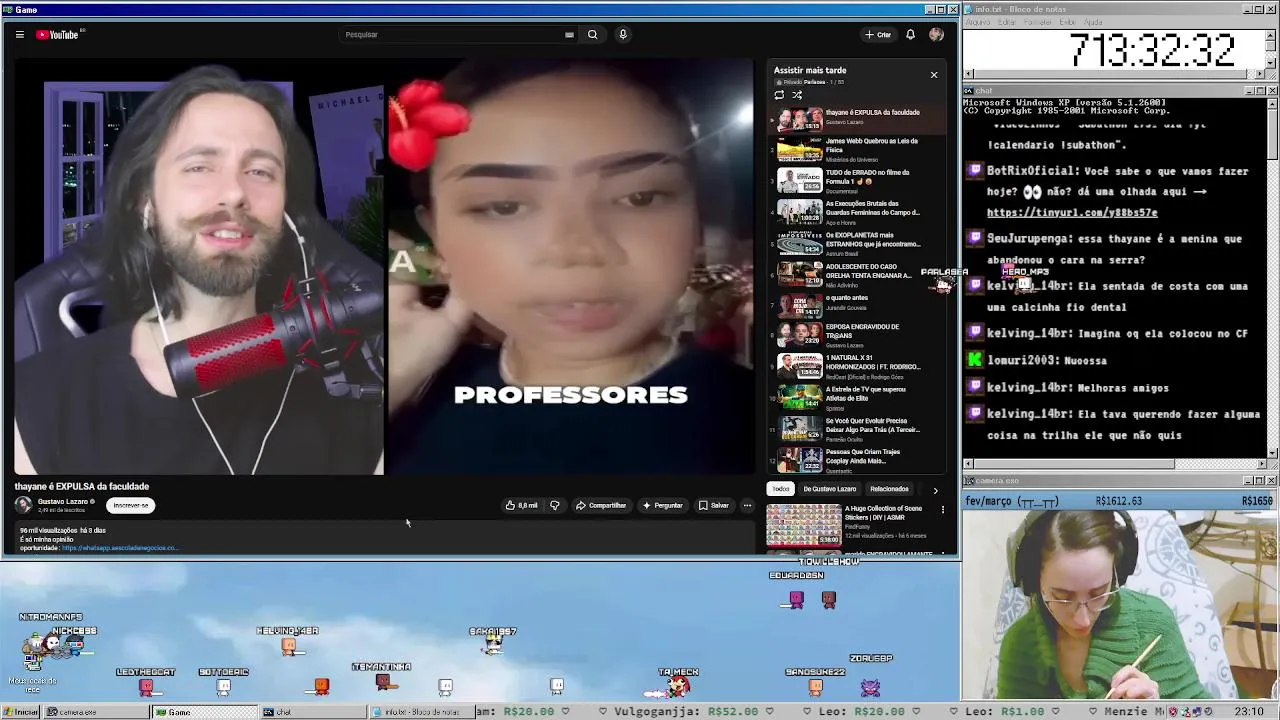
Task: Open on-screen keyboard in search box
Action: click(569, 34)
